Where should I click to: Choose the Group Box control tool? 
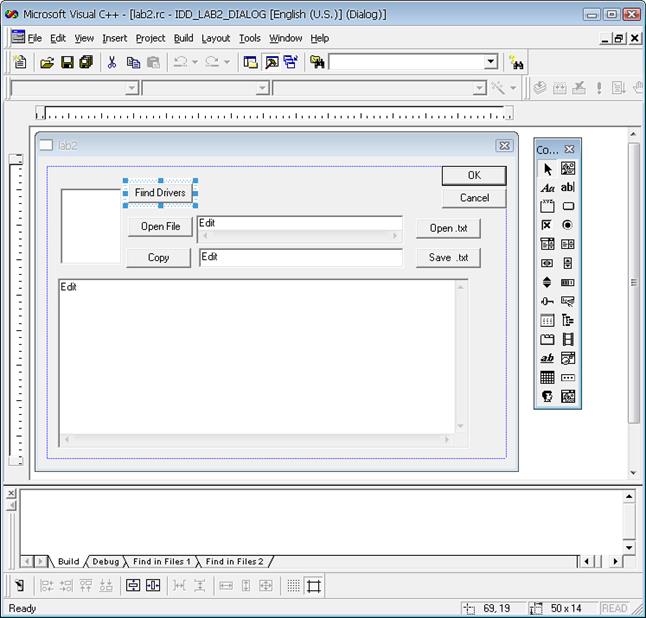click(547, 206)
